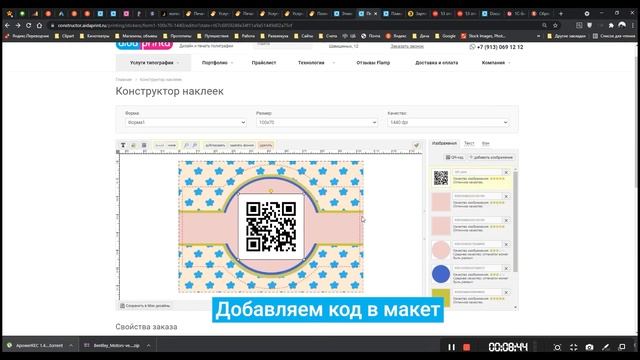Viewport: 640px width, 360px height.
Task: Switch to the Текст tab
Action: point(469,143)
